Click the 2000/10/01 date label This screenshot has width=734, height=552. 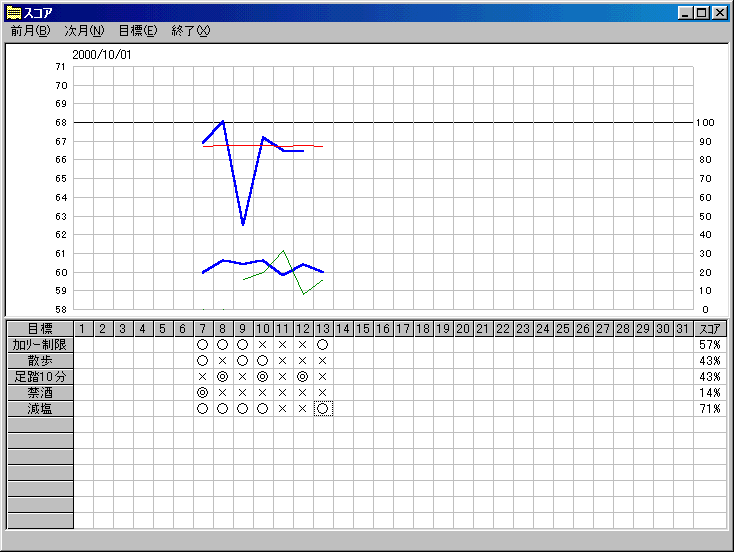tap(102, 55)
